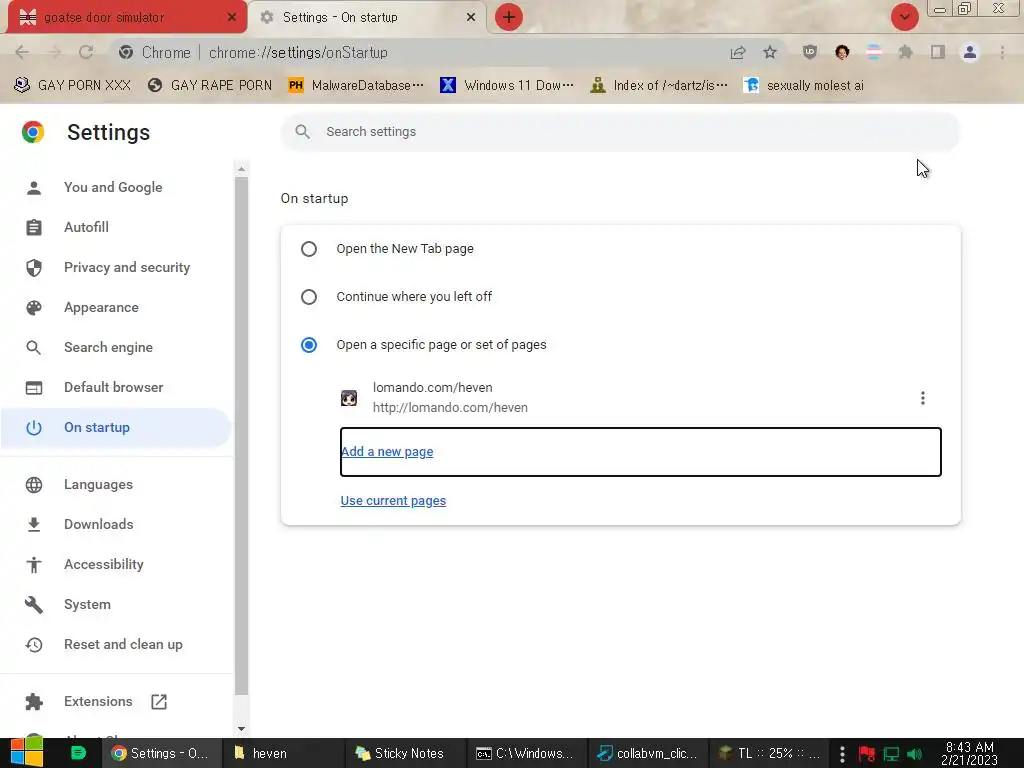Open You and Google settings

(x=113, y=187)
